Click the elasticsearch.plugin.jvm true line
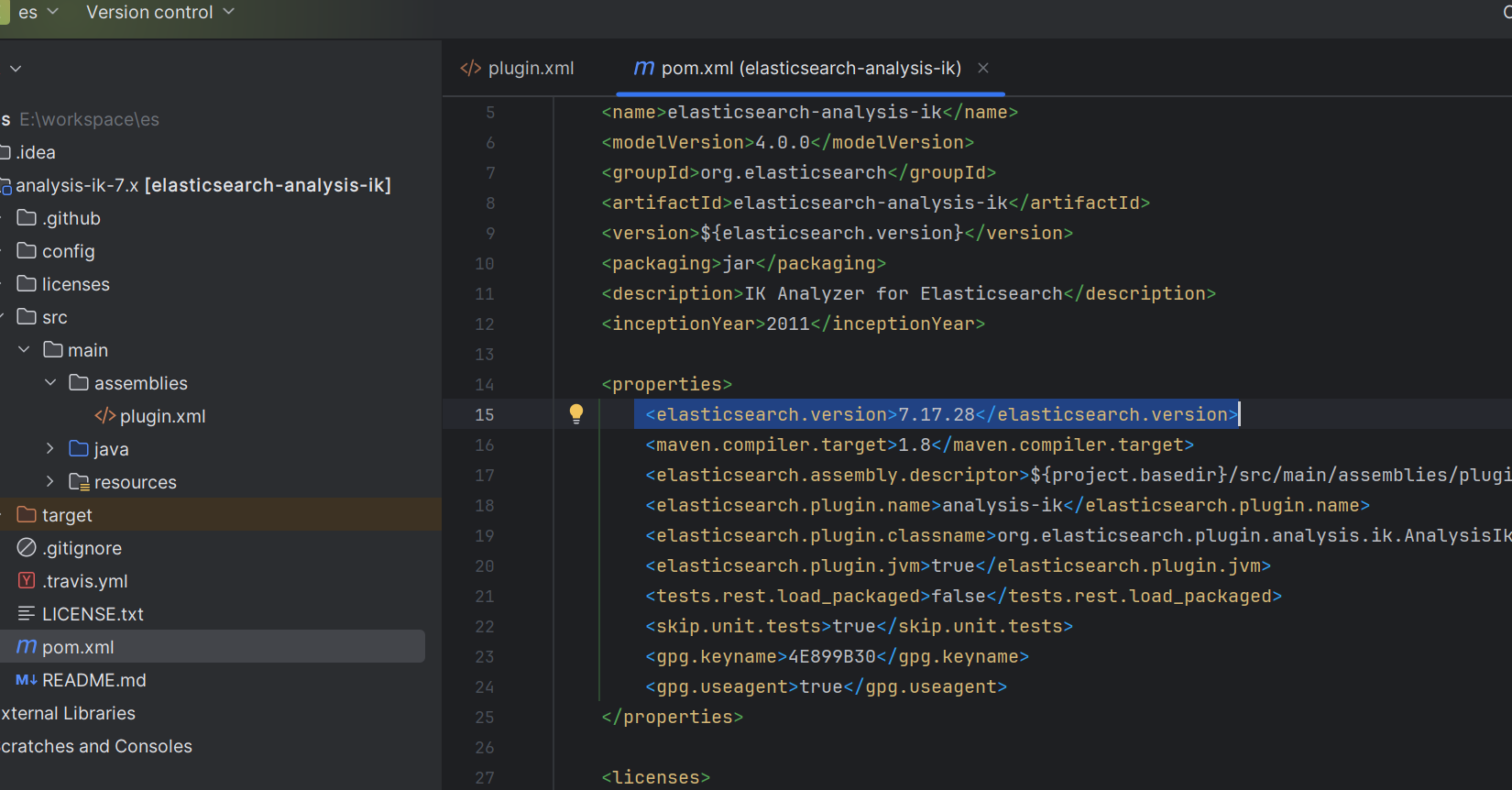Viewport: 1512px width, 790px height. click(x=958, y=565)
